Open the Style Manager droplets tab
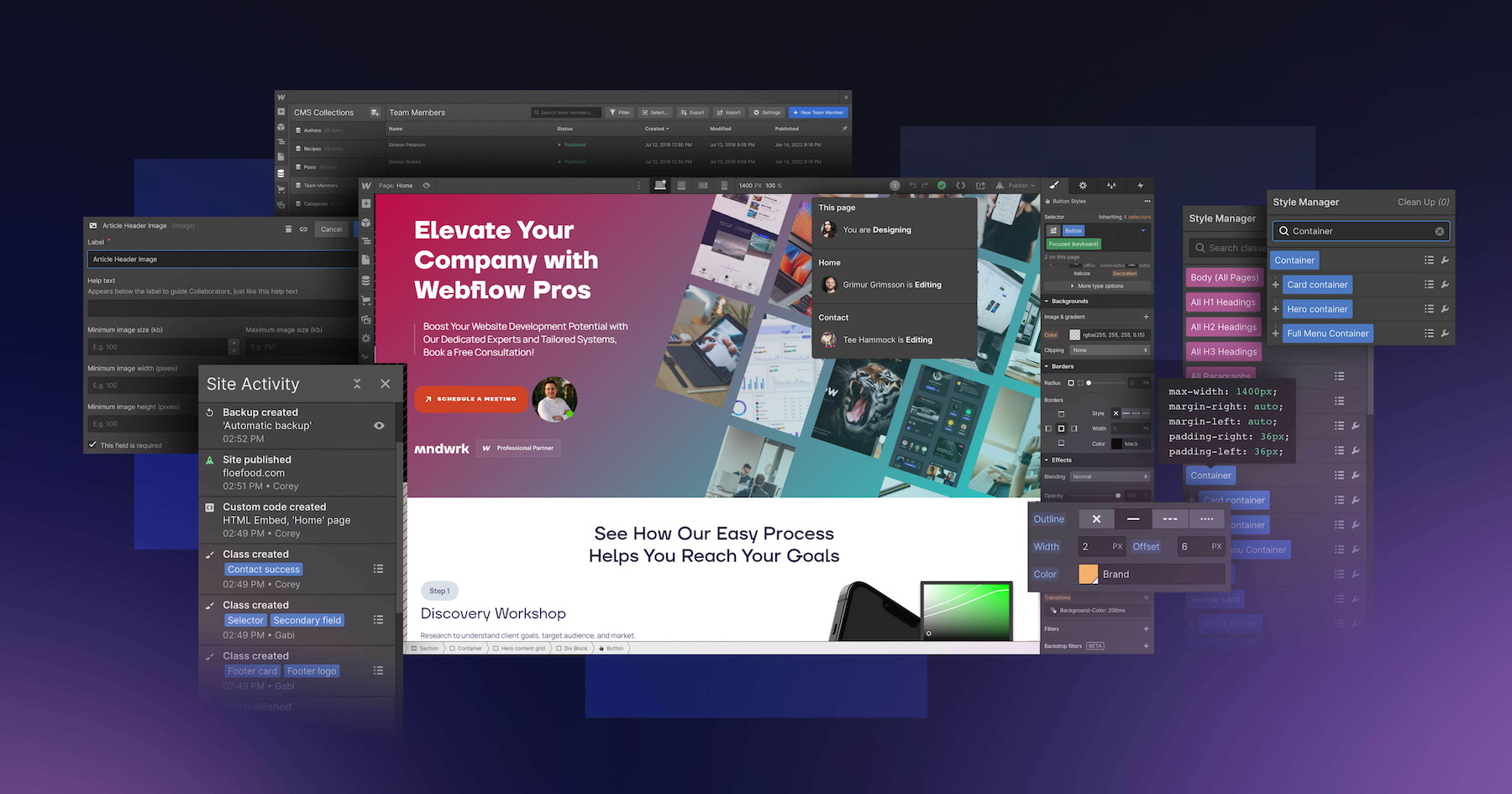 tap(1111, 186)
